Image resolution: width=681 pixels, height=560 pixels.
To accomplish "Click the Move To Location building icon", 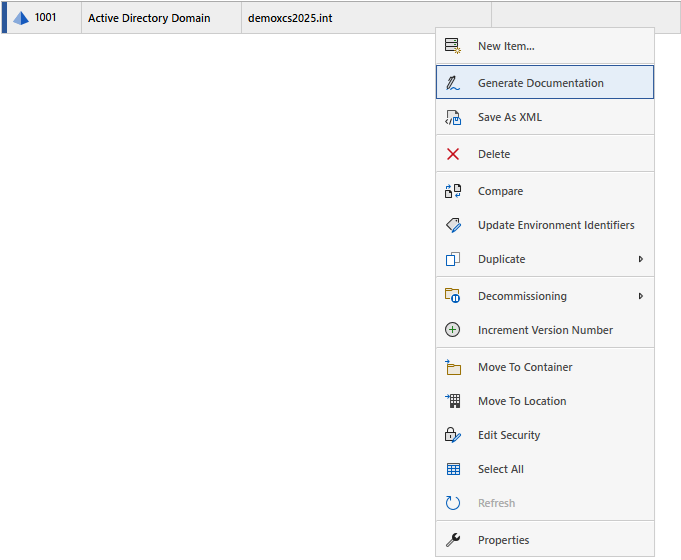I will tap(452, 401).
